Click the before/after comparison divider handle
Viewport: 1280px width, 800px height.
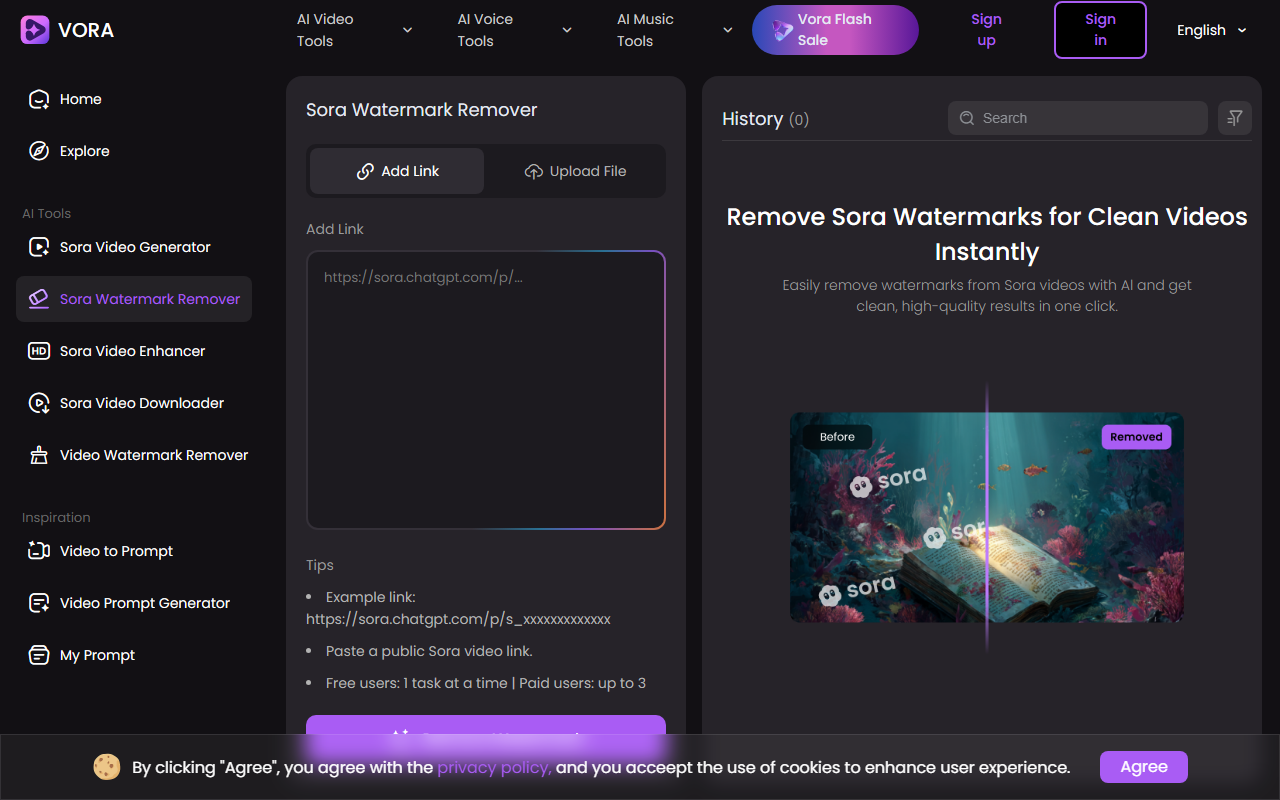pyautogui.click(x=987, y=518)
